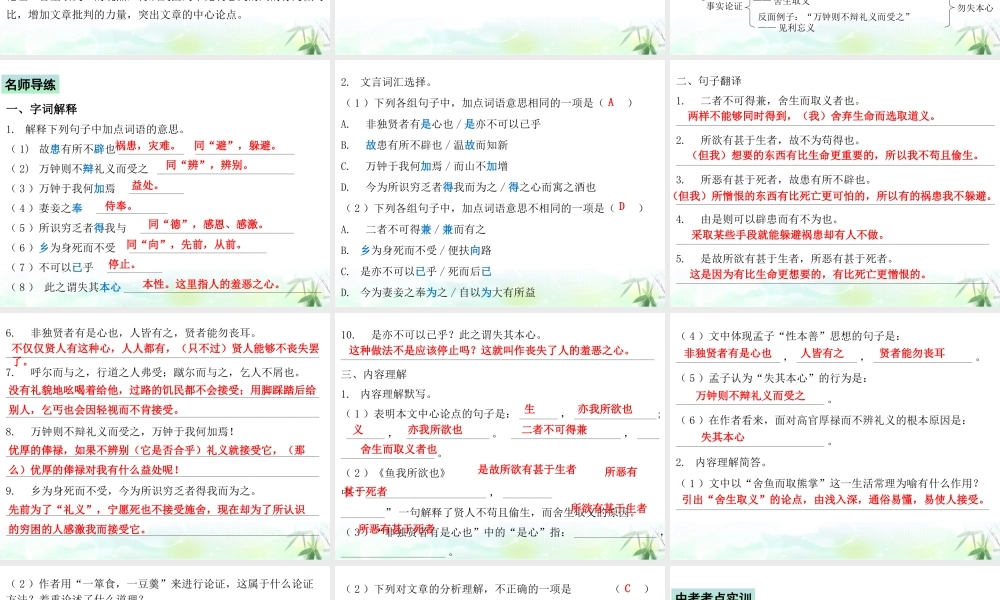Click red answer 万钟则不辩礼义而受之 under item (5)

click(750, 395)
